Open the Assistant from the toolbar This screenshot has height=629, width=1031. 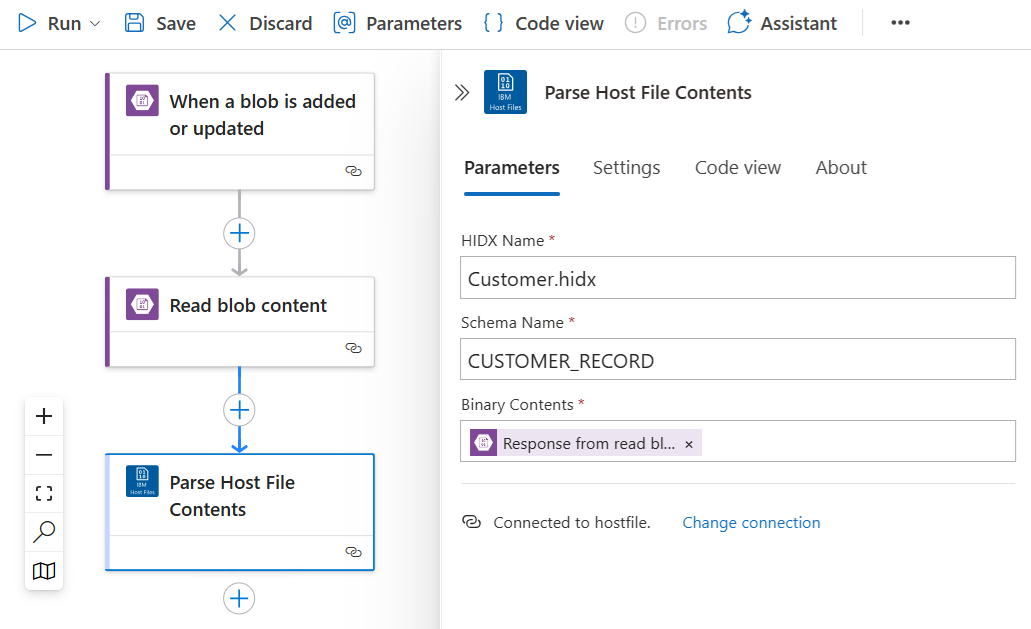point(782,23)
